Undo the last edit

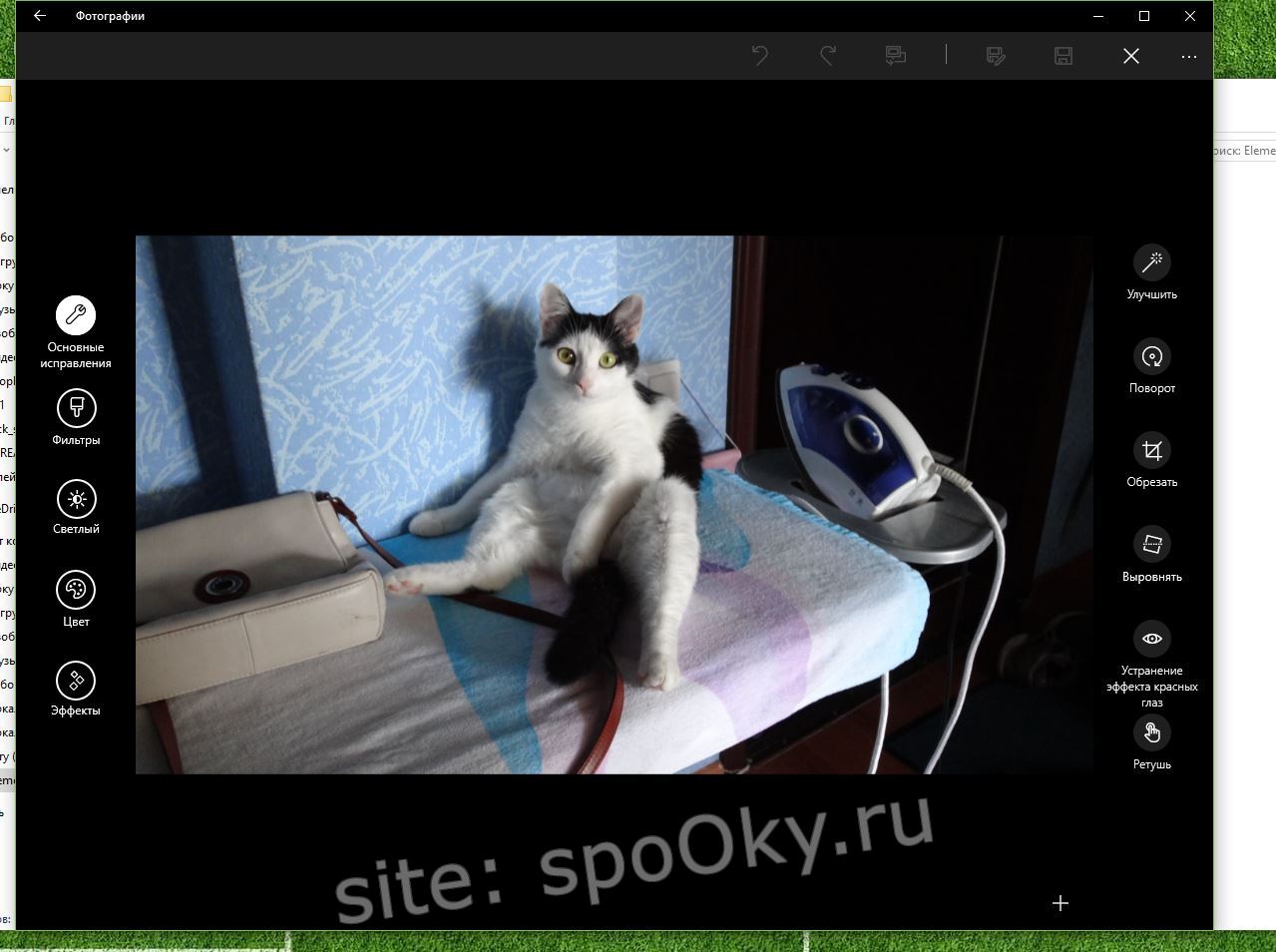[761, 56]
